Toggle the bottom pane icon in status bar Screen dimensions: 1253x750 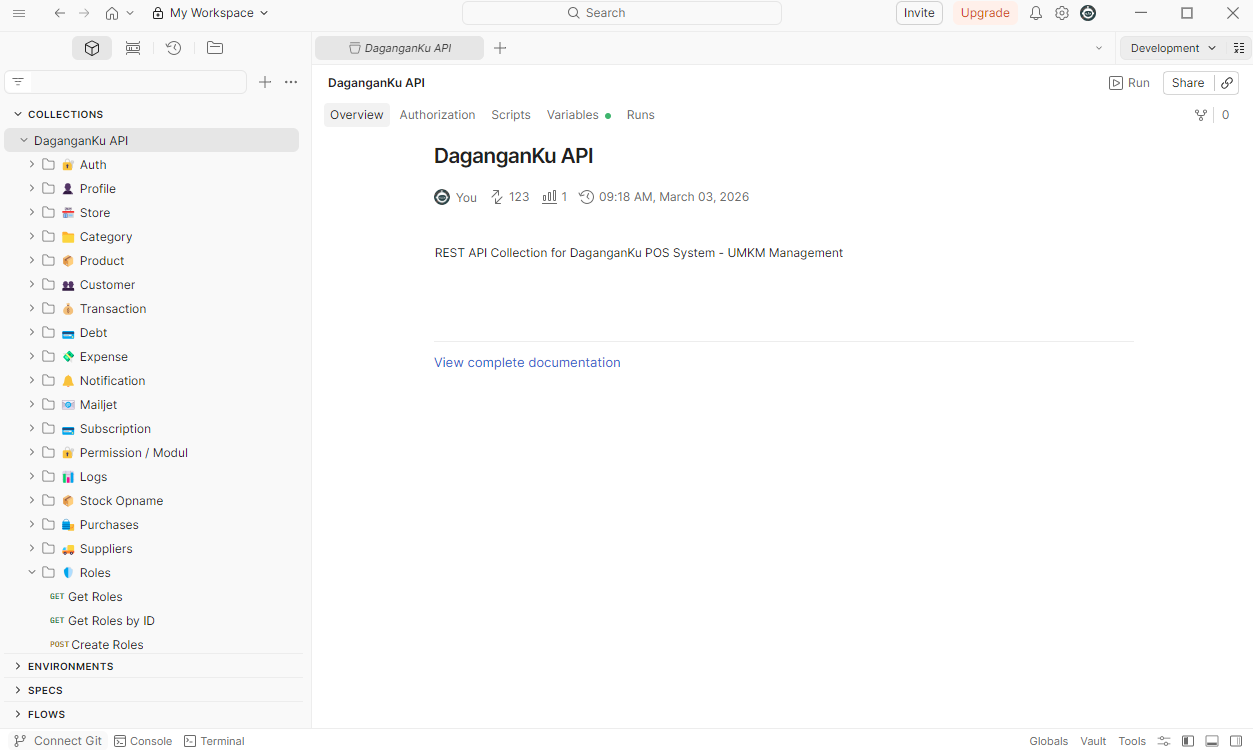[x=1212, y=741]
